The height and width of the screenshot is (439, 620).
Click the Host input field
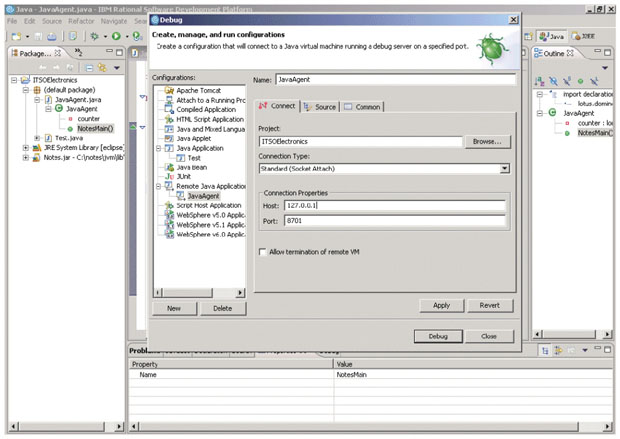click(395, 206)
